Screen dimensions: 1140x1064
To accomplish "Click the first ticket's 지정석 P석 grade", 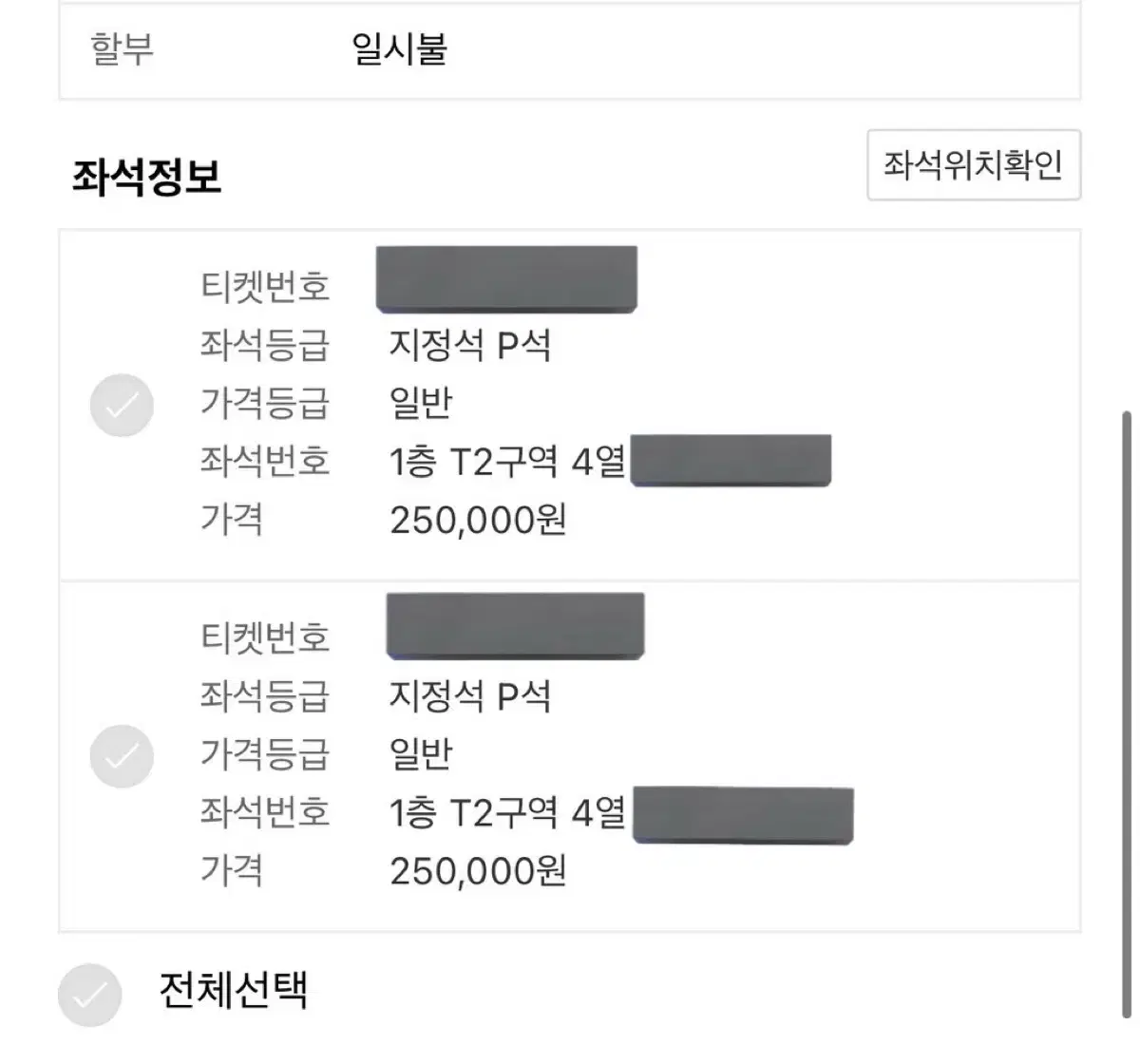I will tap(469, 345).
